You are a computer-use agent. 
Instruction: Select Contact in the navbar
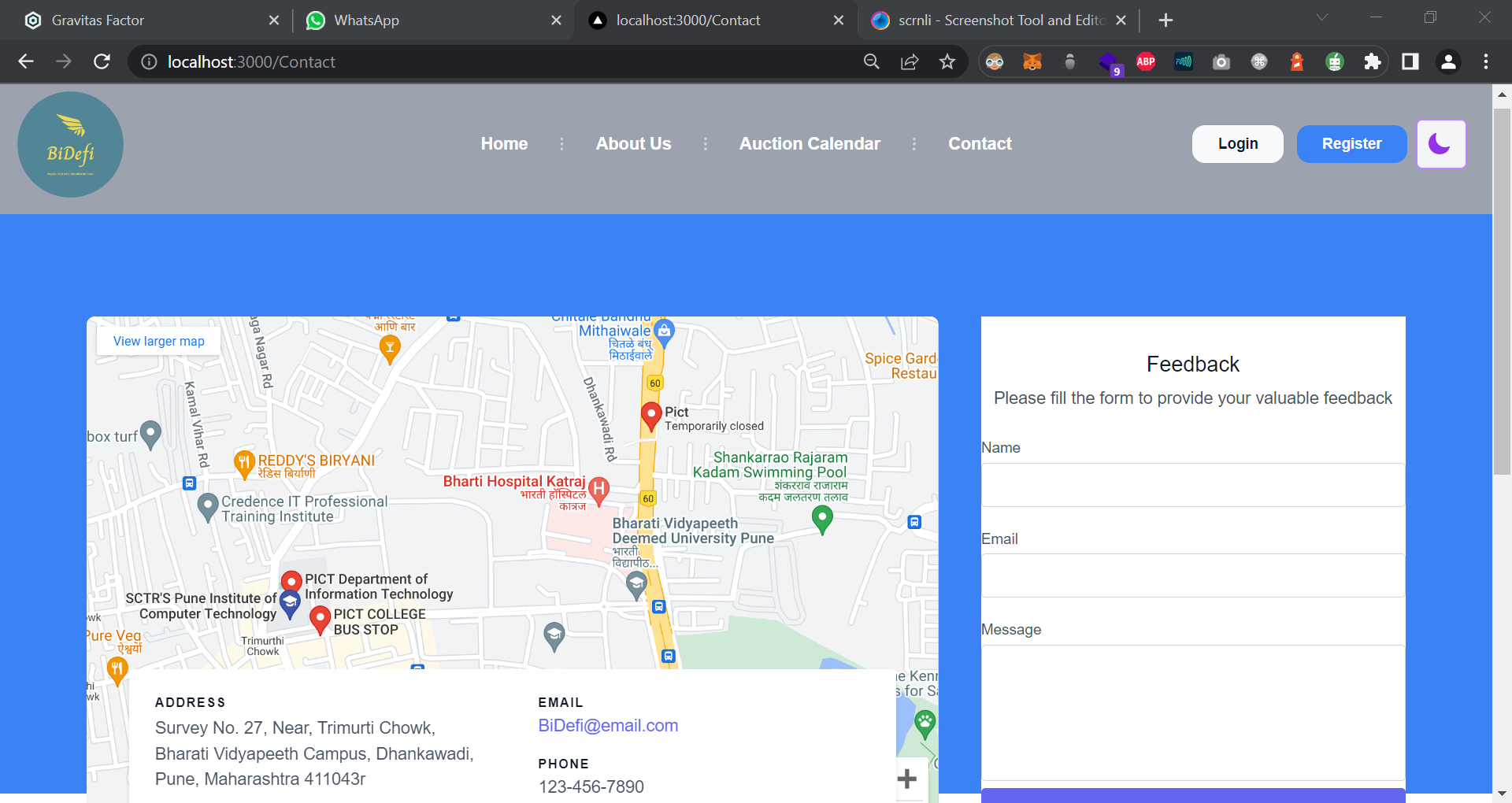click(980, 144)
